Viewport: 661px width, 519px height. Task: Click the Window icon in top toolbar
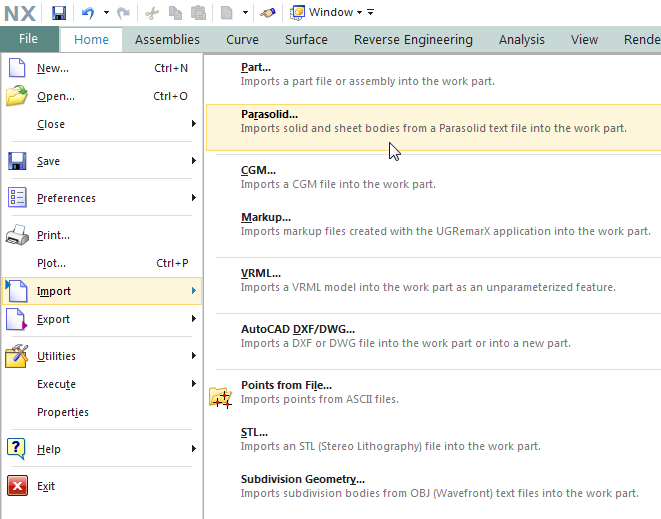[x=297, y=13]
